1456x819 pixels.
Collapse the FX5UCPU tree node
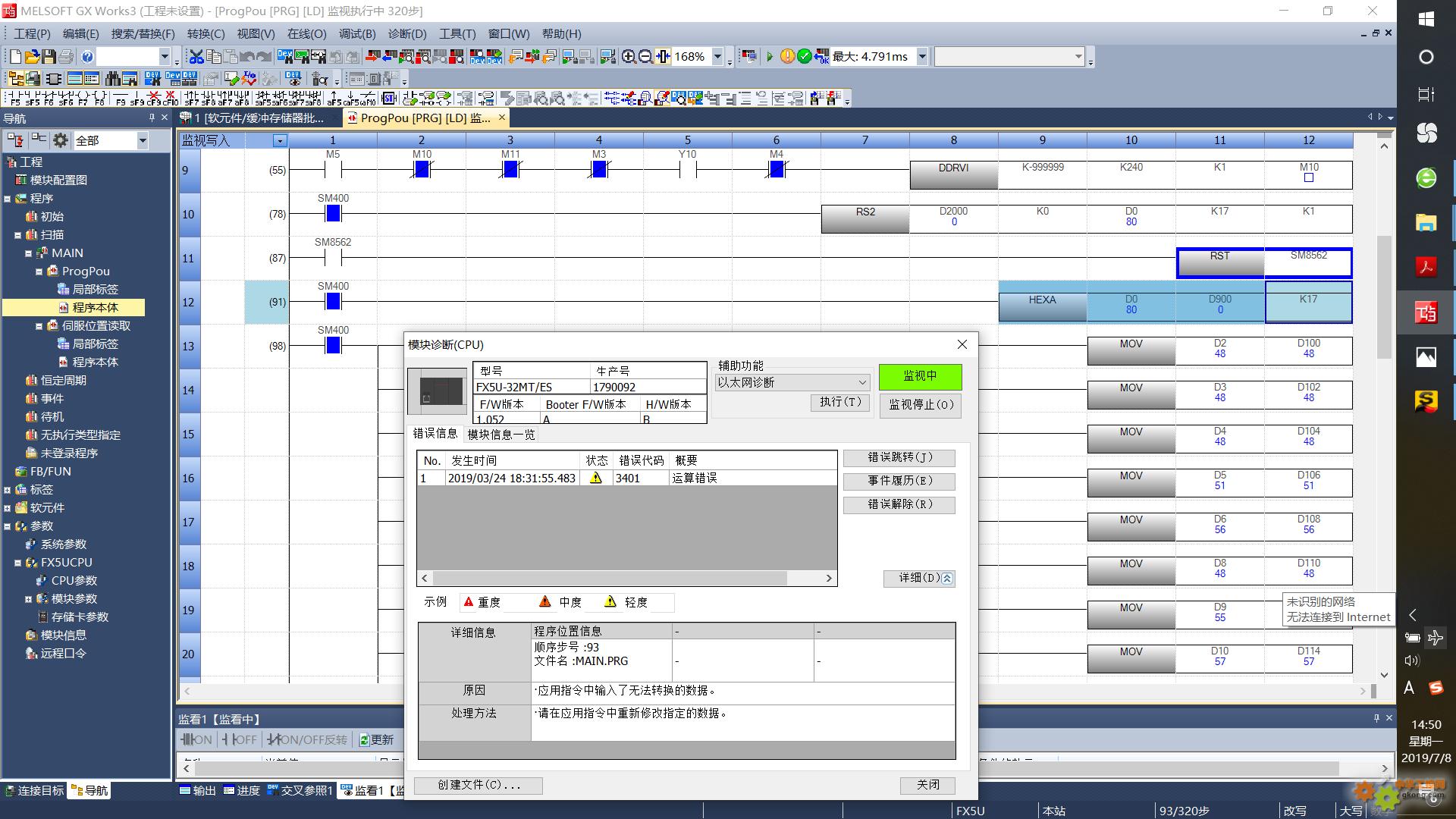tap(17, 563)
